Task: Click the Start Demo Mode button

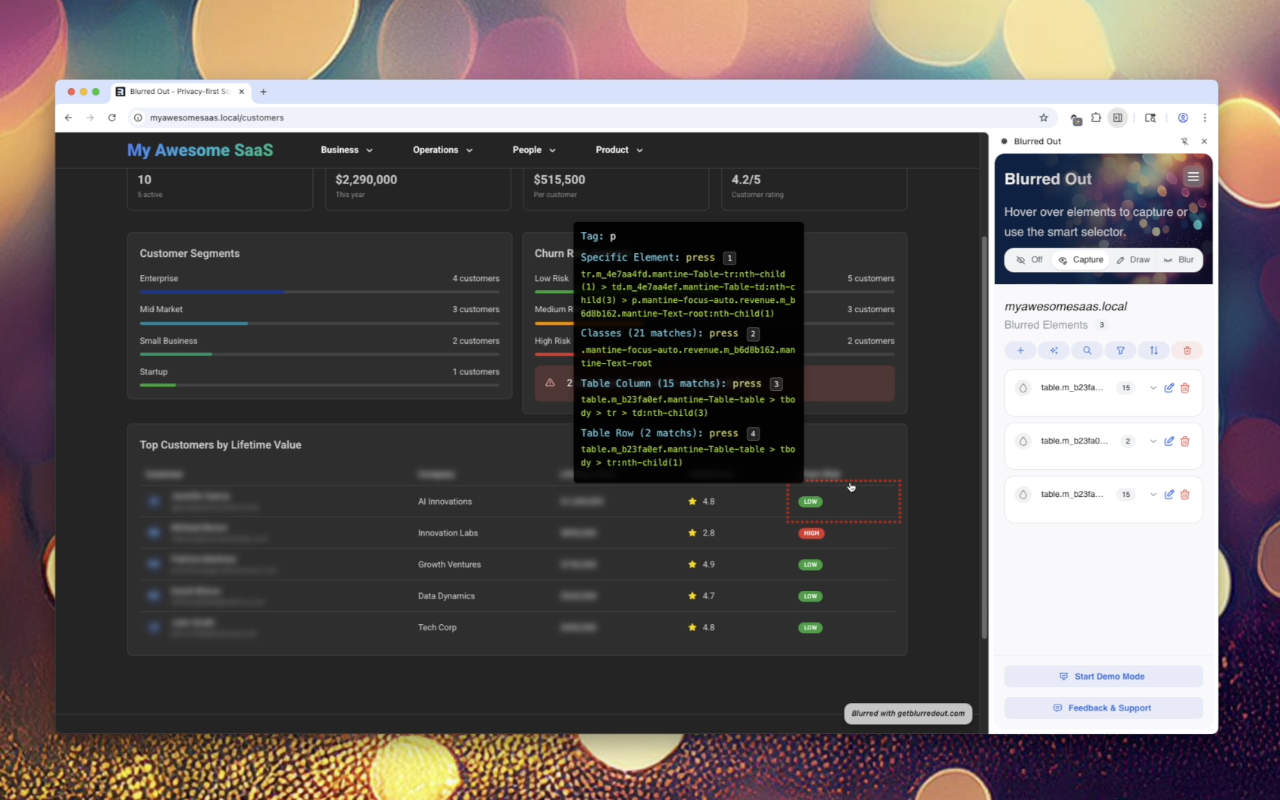Action: (x=1103, y=677)
